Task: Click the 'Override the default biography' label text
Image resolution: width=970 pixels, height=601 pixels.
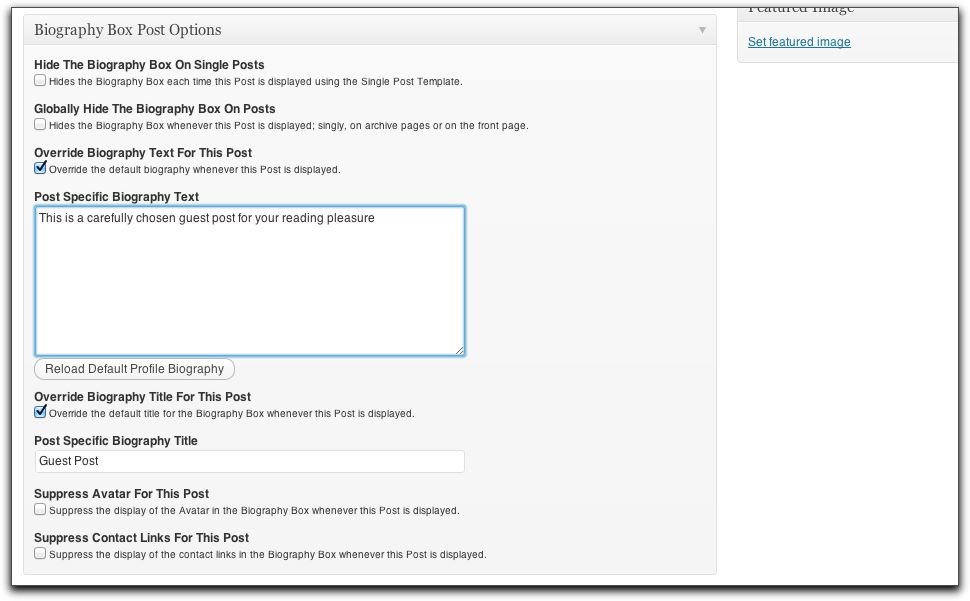Action: click(x=194, y=170)
